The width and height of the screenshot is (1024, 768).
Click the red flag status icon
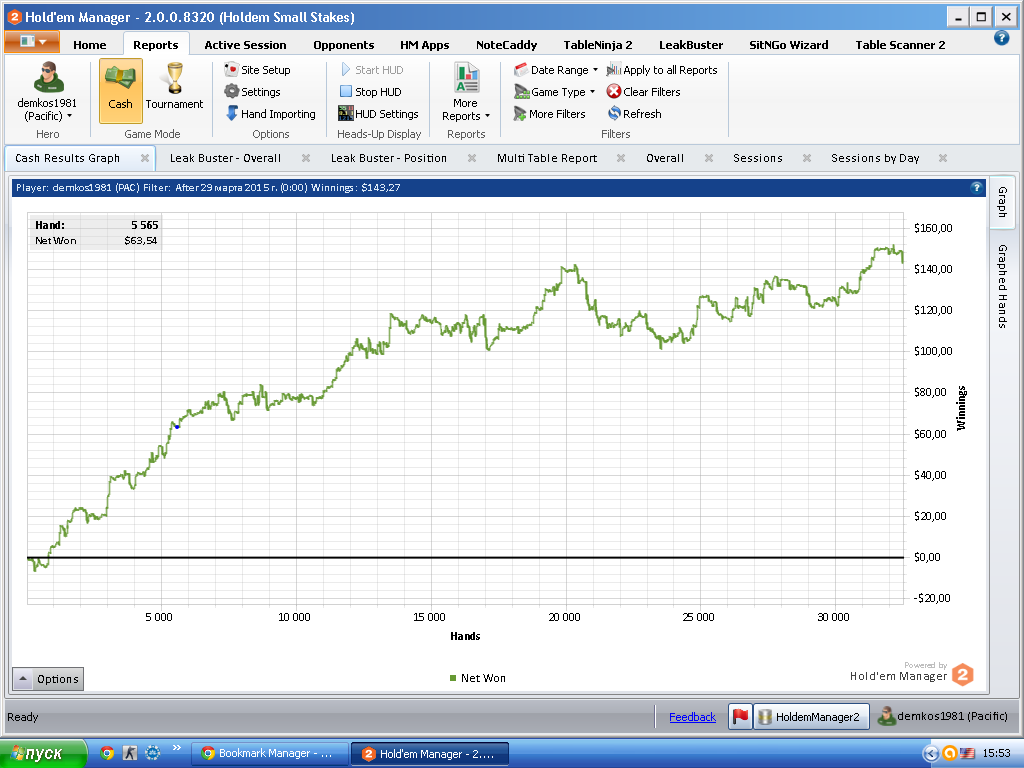[740, 716]
